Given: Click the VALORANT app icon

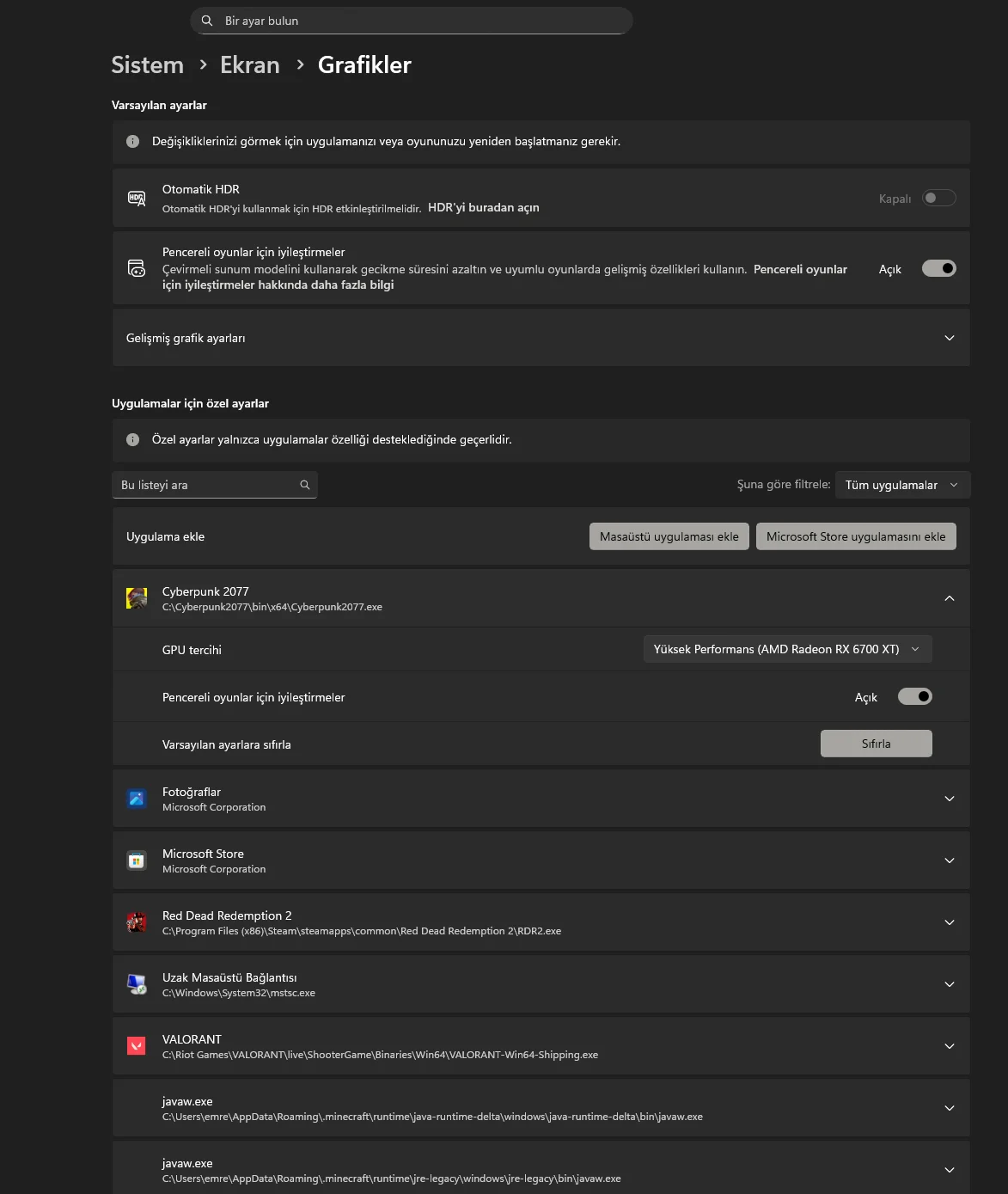Looking at the screenshot, I should coord(137,1045).
